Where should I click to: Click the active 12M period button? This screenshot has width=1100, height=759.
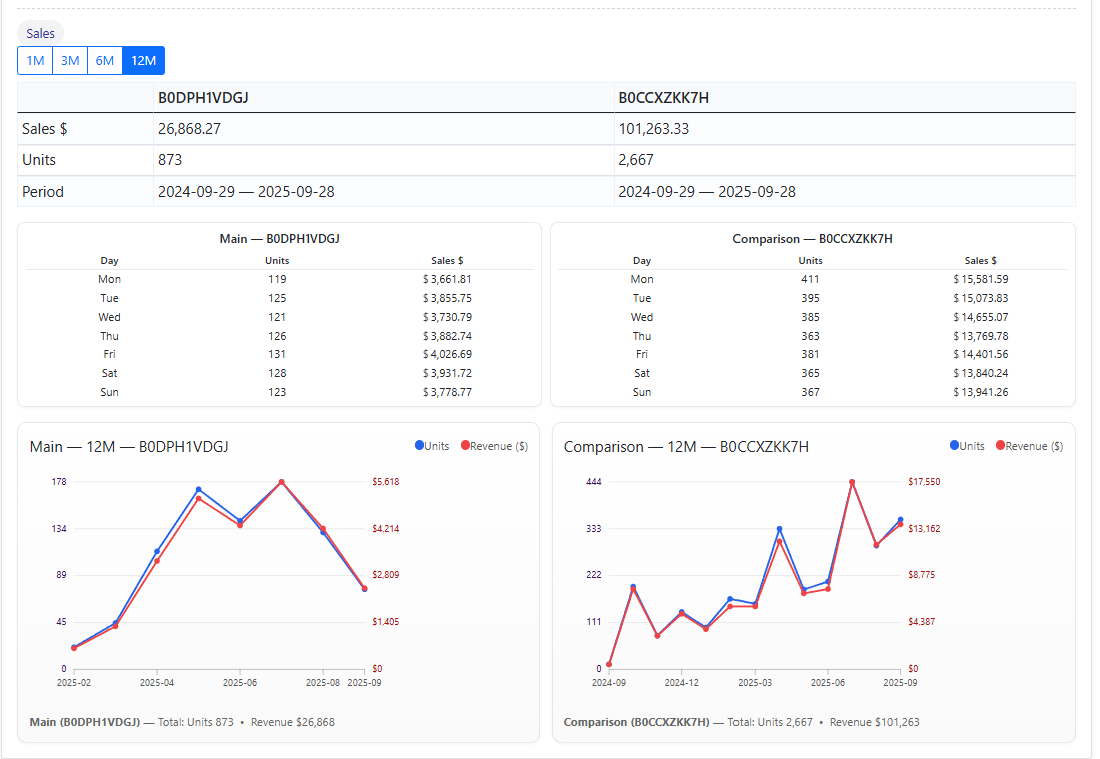click(x=143, y=61)
